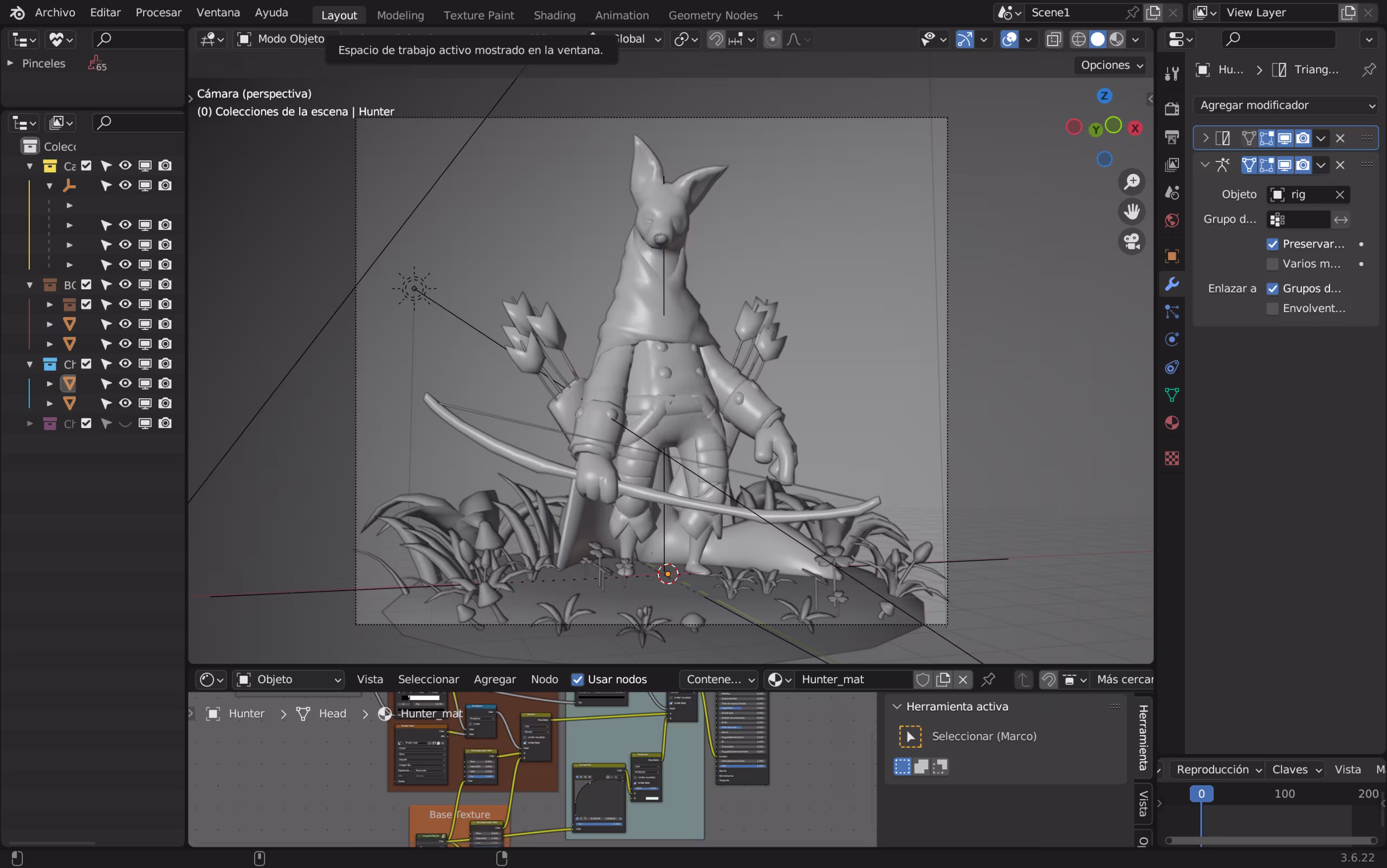This screenshot has width=1387, height=868.
Task: Open the Agregar modificador dropdown
Action: pyautogui.click(x=1286, y=105)
